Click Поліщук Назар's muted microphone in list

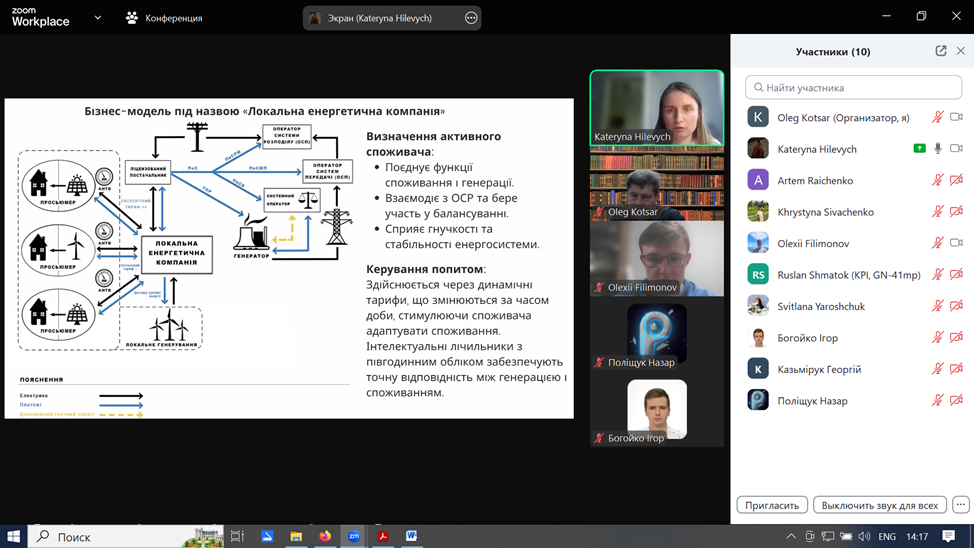coord(937,401)
